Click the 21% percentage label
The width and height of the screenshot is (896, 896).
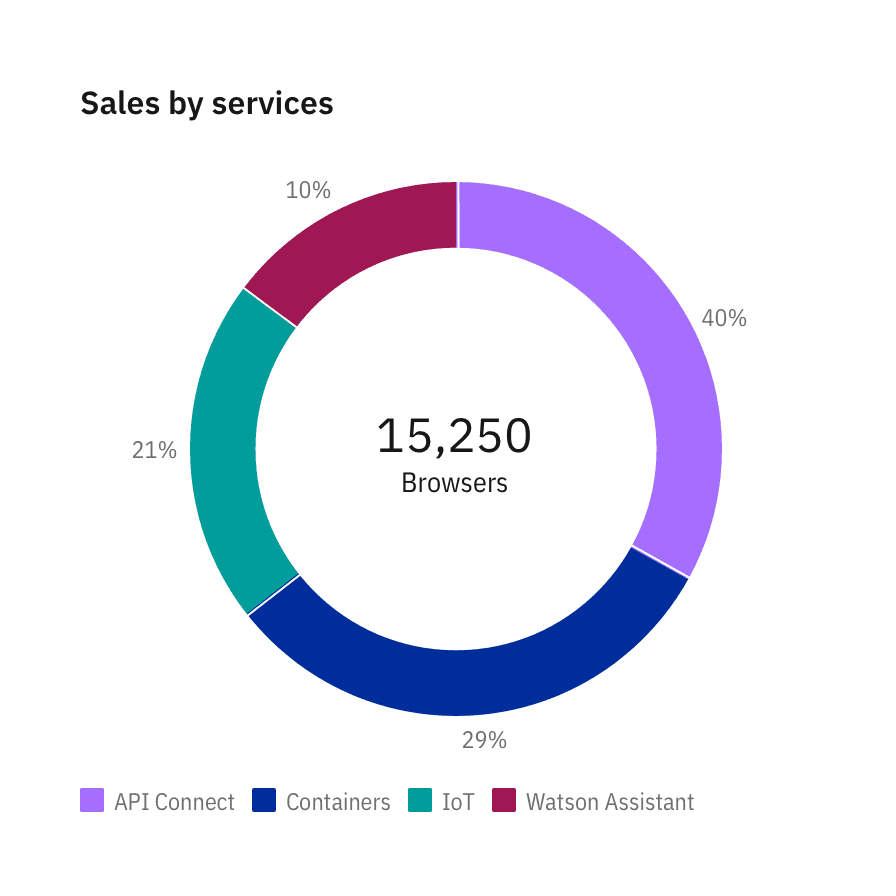point(154,451)
